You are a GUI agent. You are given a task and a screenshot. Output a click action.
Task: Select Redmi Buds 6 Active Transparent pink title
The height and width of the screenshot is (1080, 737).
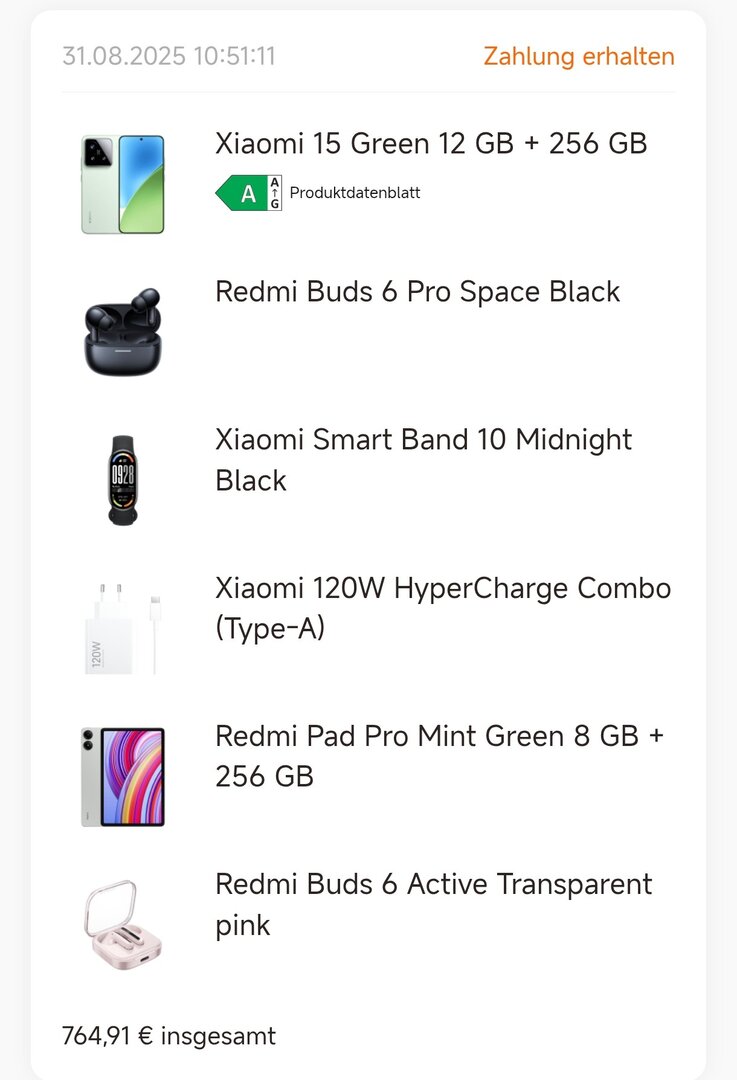tap(434, 904)
